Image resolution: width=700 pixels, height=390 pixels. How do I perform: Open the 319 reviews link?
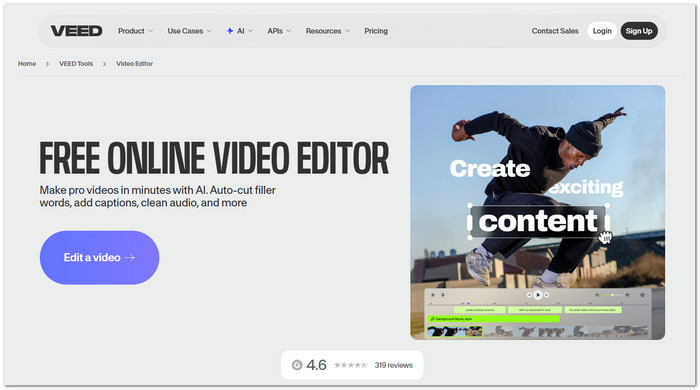(393, 365)
